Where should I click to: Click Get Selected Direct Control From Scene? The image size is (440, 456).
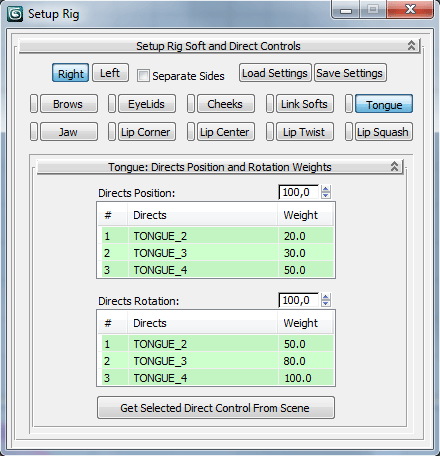[x=216, y=407]
